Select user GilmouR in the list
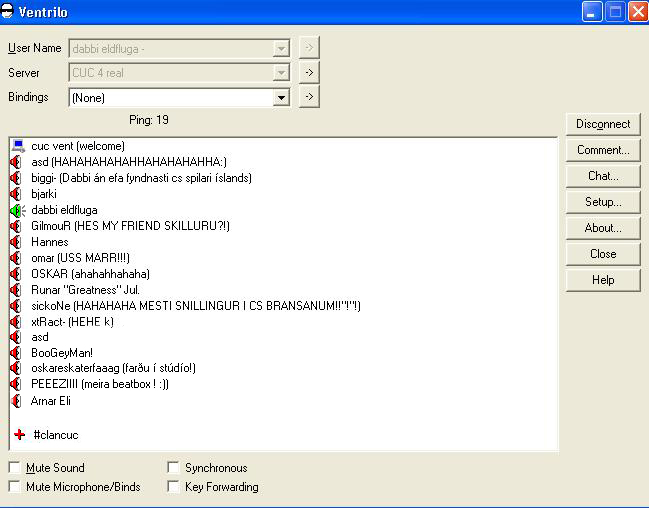The width and height of the screenshot is (649, 508). click(130, 226)
